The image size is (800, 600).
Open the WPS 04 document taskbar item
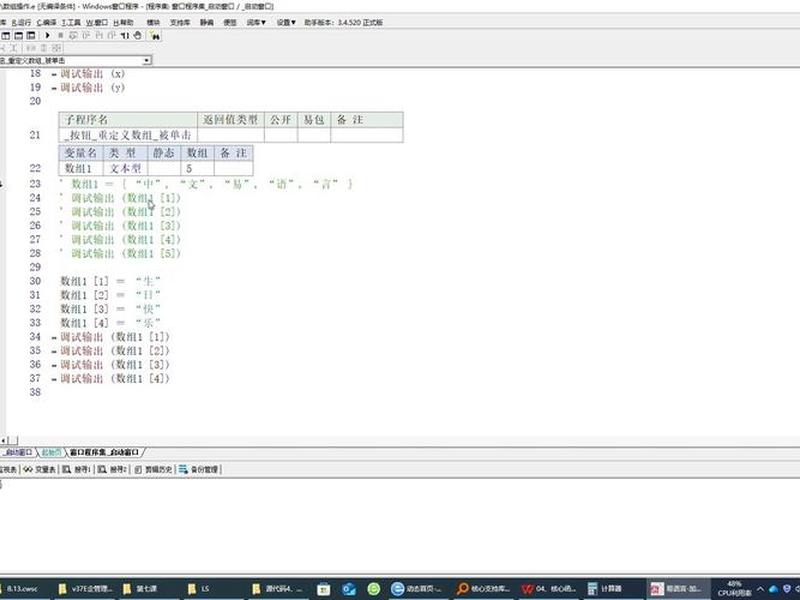[x=549, y=589]
